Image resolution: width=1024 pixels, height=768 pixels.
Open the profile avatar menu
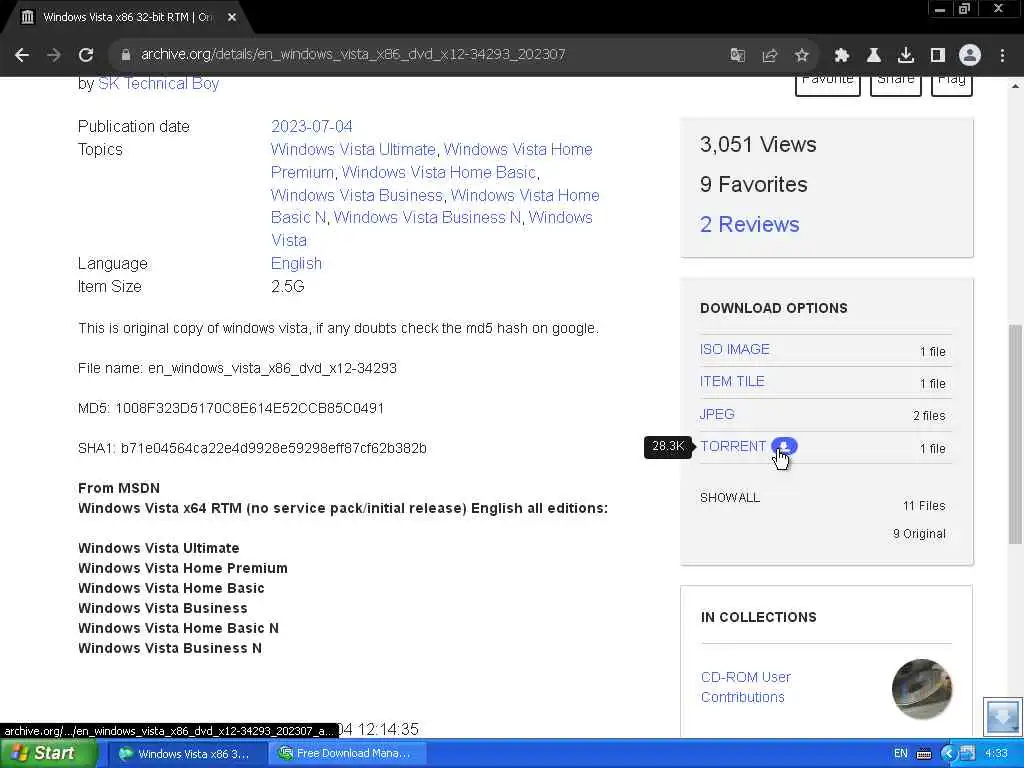click(970, 55)
